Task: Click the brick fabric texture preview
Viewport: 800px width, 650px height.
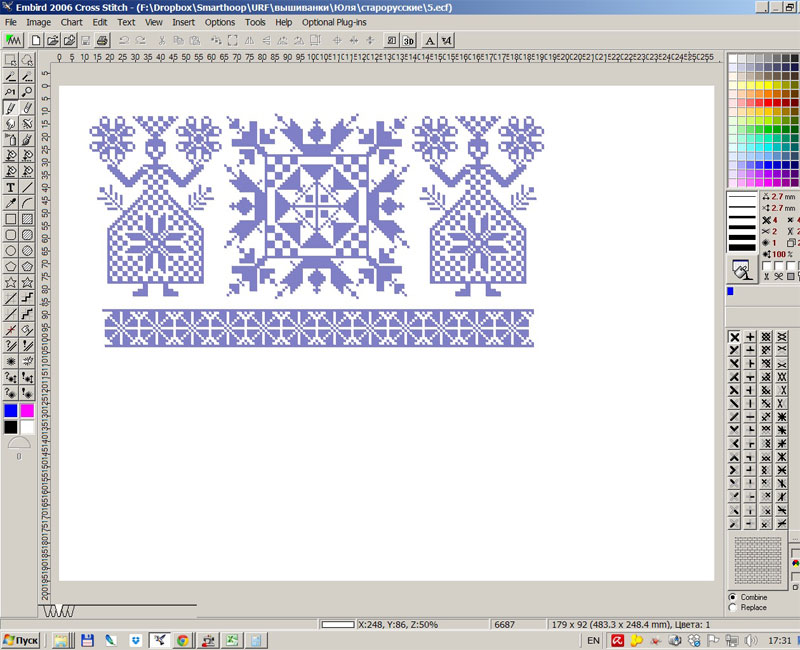Action: coord(758,560)
